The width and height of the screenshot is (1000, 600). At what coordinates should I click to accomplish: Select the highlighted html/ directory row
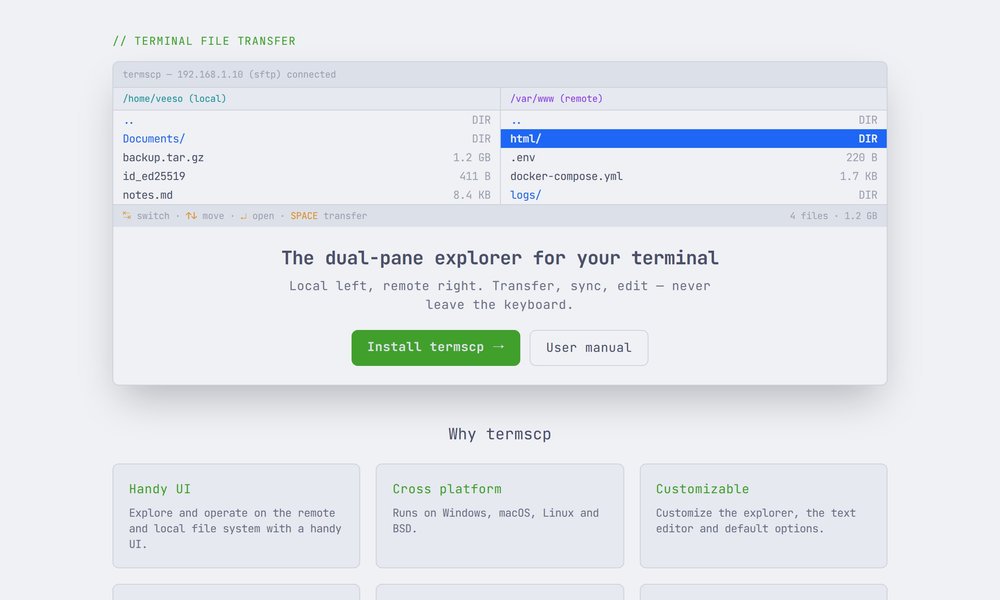[x=694, y=138]
